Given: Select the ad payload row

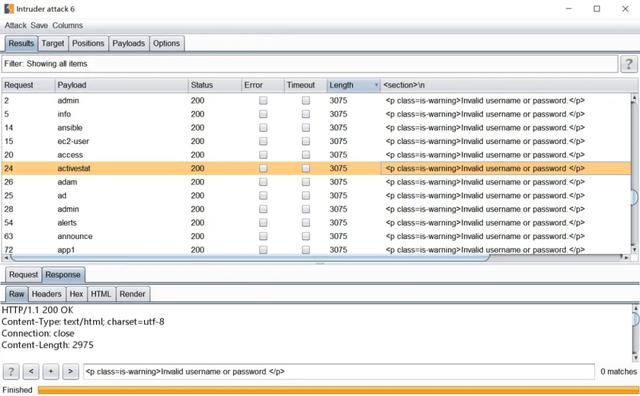Looking at the screenshot, I should coord(316,196).
